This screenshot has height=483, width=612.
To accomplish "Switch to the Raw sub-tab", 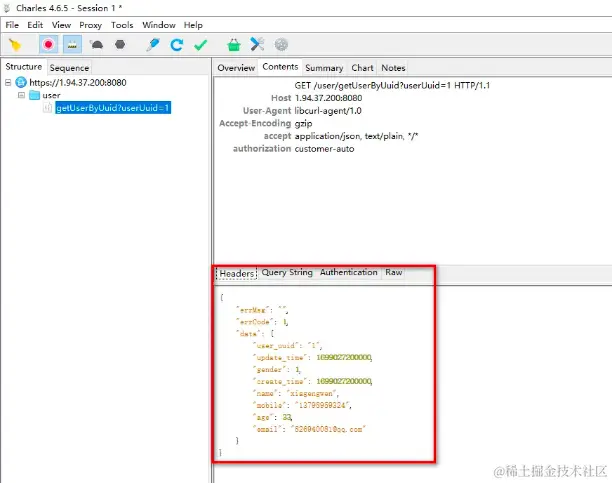I will (x=394, y=273).
